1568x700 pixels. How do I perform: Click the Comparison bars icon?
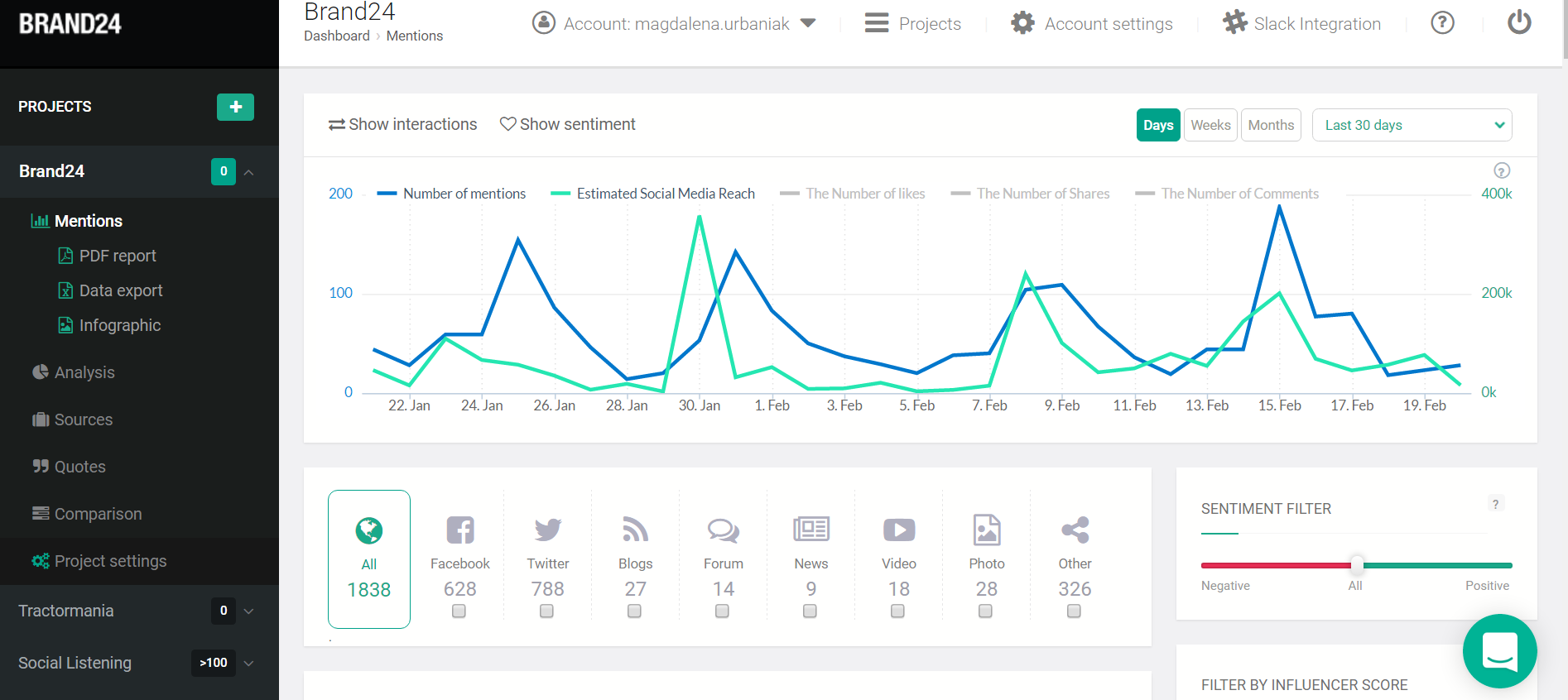41,514
